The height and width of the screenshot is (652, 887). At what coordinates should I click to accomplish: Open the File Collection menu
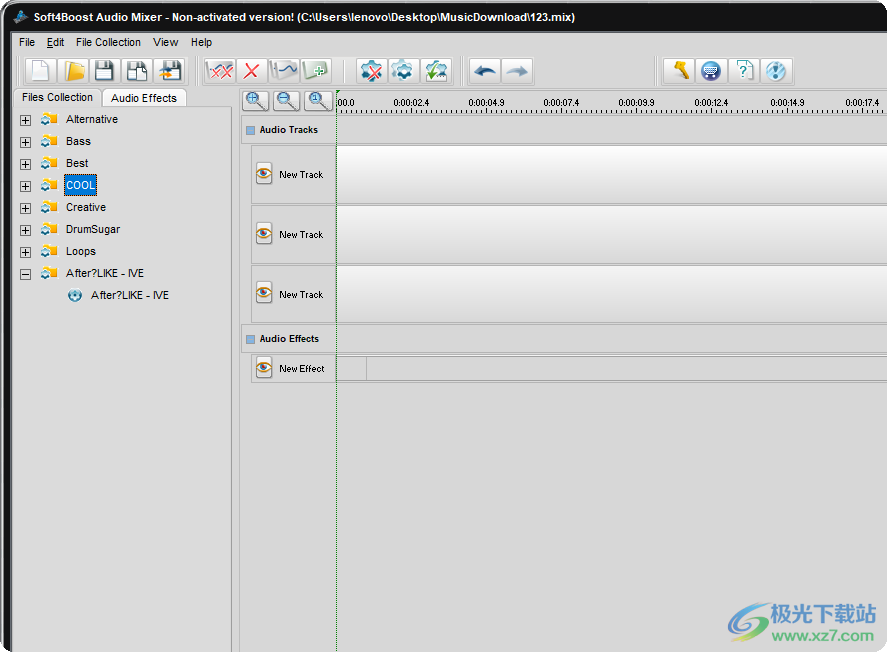[x=108, y=42]
